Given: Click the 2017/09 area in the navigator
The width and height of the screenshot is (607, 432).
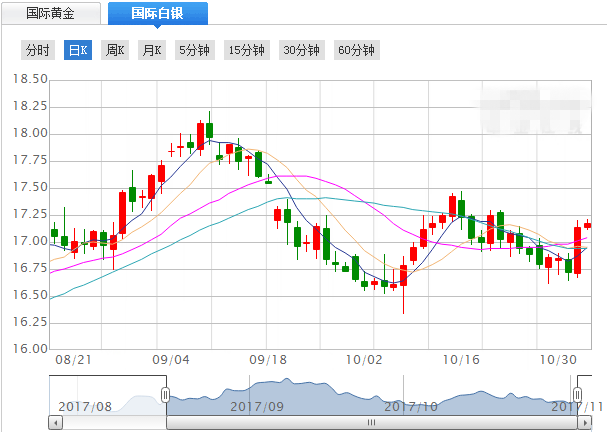Looking at the screenshot, I should (x=259, y=406).
